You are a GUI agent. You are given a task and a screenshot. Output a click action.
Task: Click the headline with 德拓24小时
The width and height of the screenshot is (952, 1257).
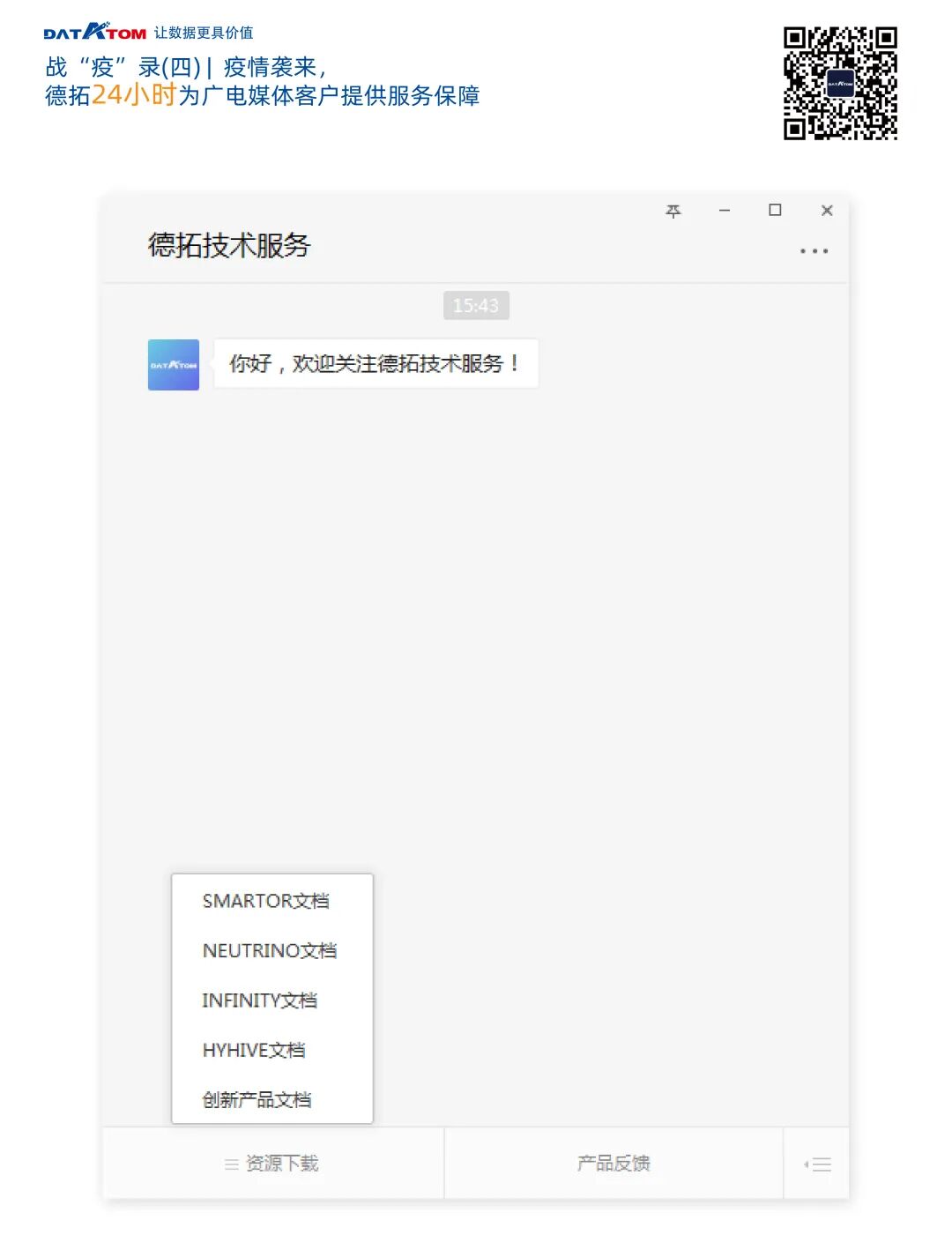(x=263, y=95)
